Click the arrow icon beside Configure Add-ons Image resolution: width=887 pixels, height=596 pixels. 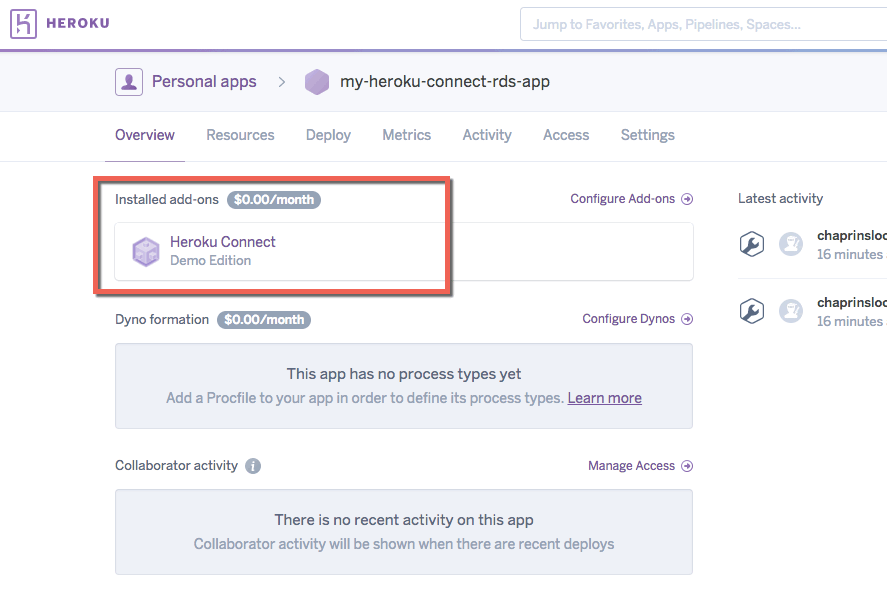[687, 199]
